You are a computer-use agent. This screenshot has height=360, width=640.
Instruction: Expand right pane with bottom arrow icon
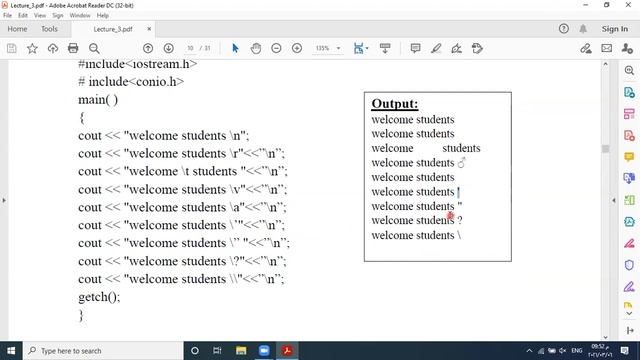629,330
